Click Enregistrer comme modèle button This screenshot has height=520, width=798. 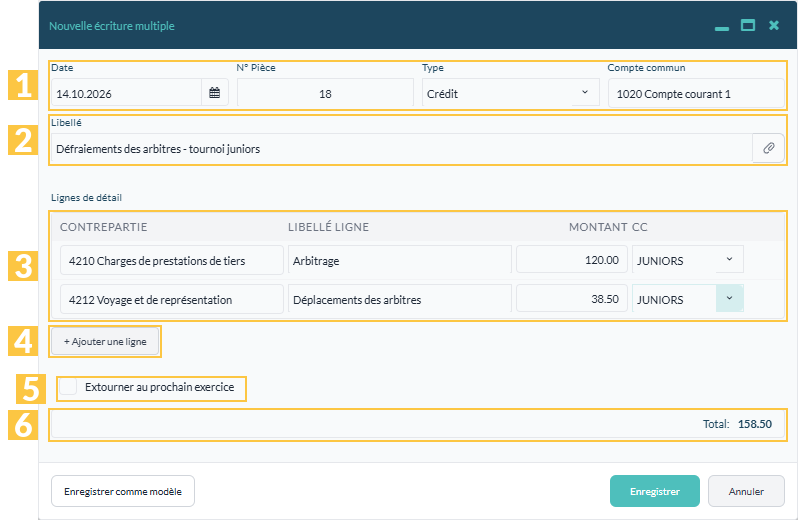[x=123, y=491]
